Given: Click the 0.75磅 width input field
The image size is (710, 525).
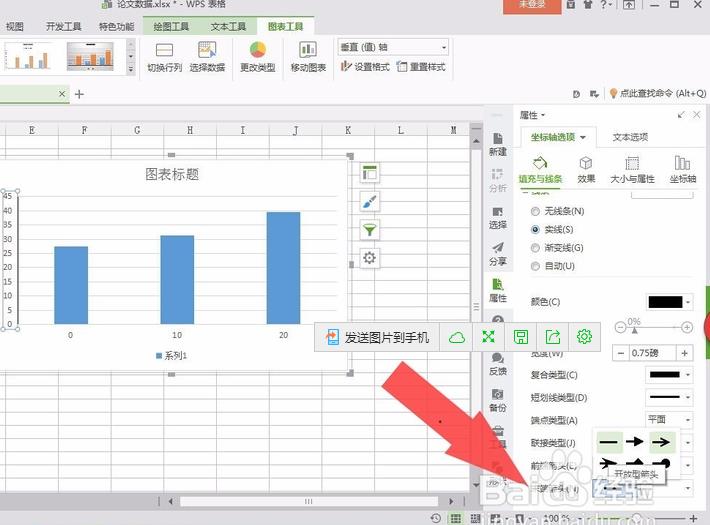Looking at the screenshot, I should pos(652,353).
